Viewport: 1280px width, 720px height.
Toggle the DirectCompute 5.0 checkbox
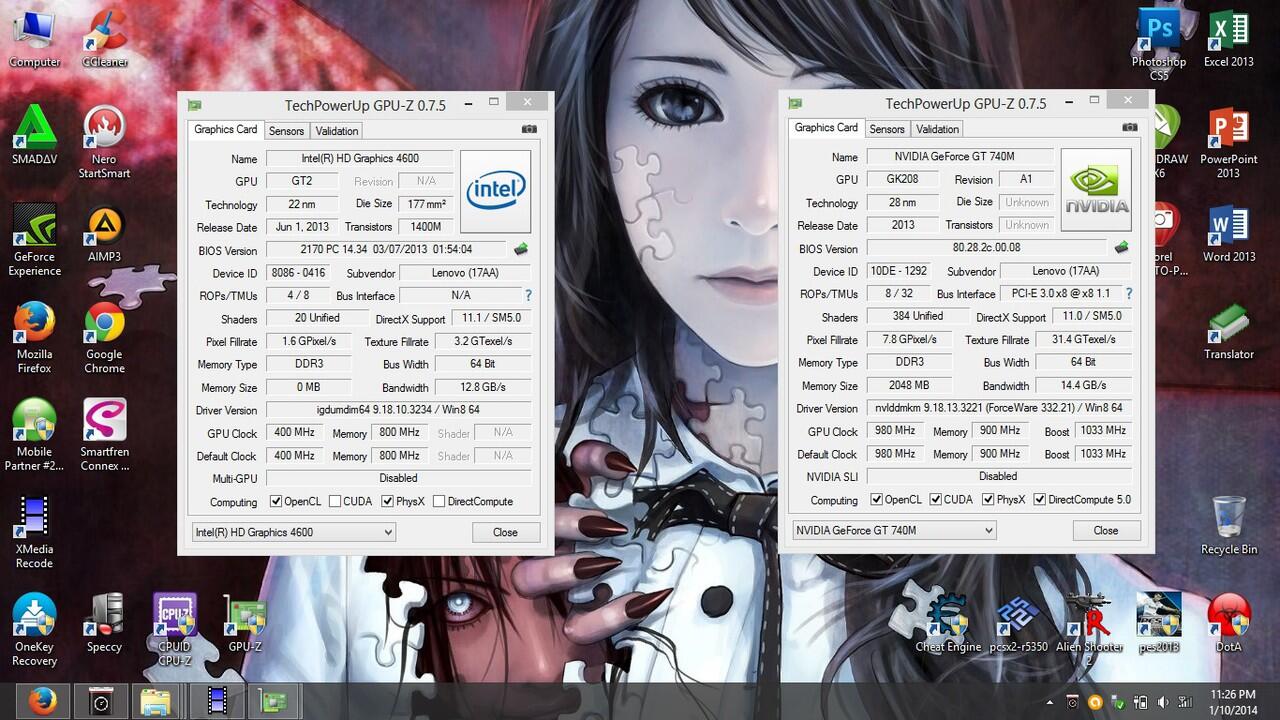[1040, 499]
